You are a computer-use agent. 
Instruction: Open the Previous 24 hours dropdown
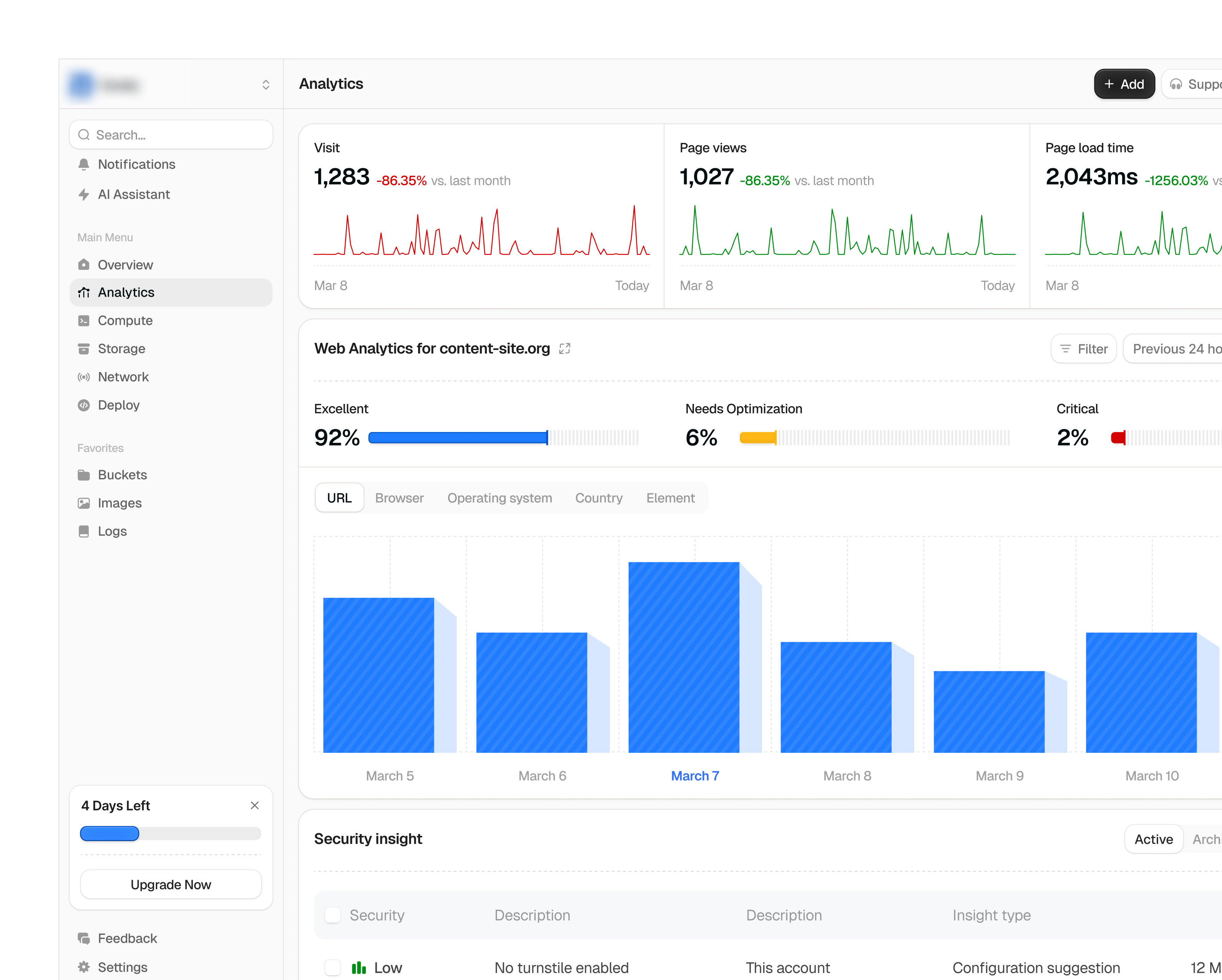click(1172, 349)
